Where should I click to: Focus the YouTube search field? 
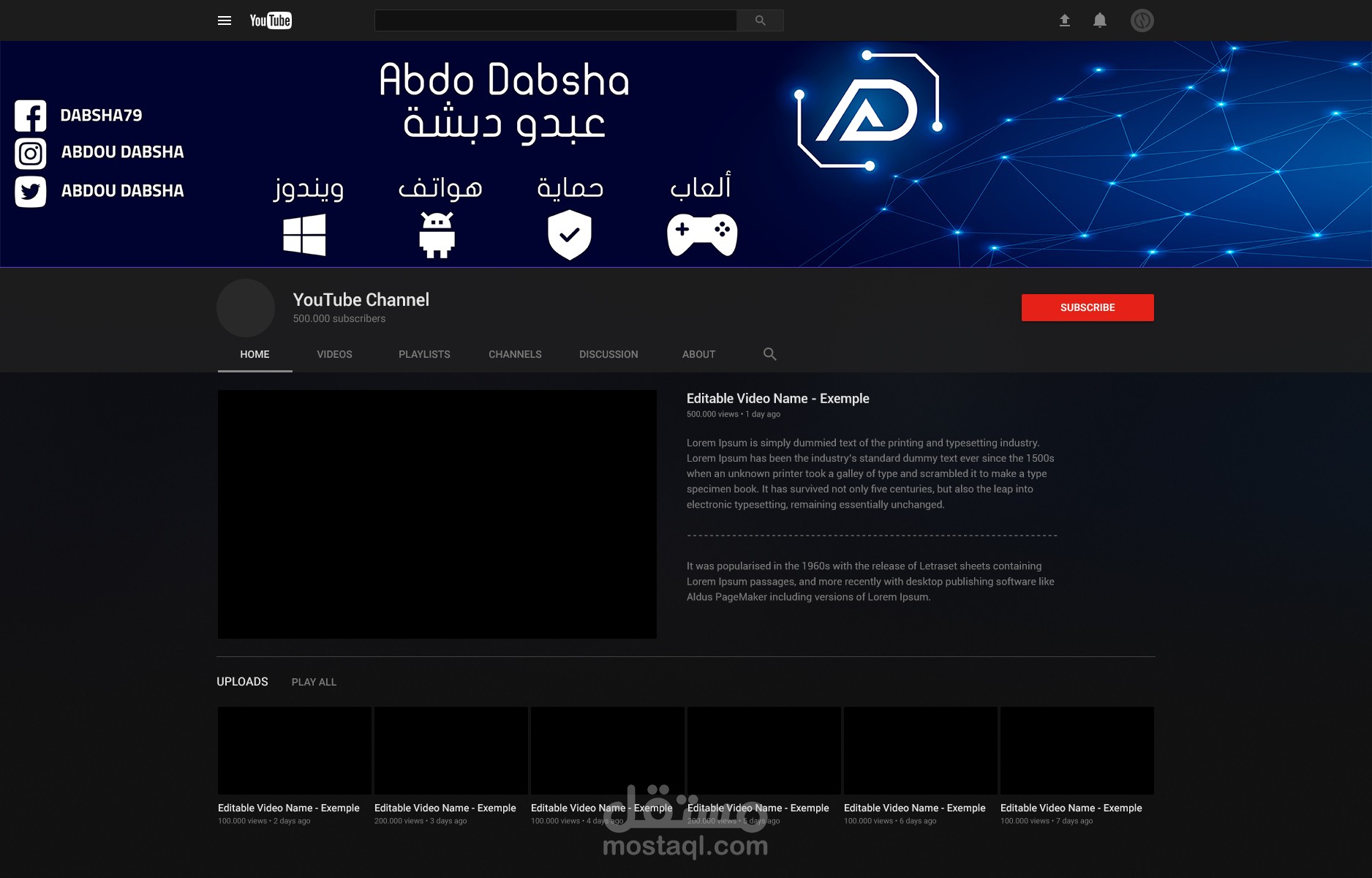(556, 20)
